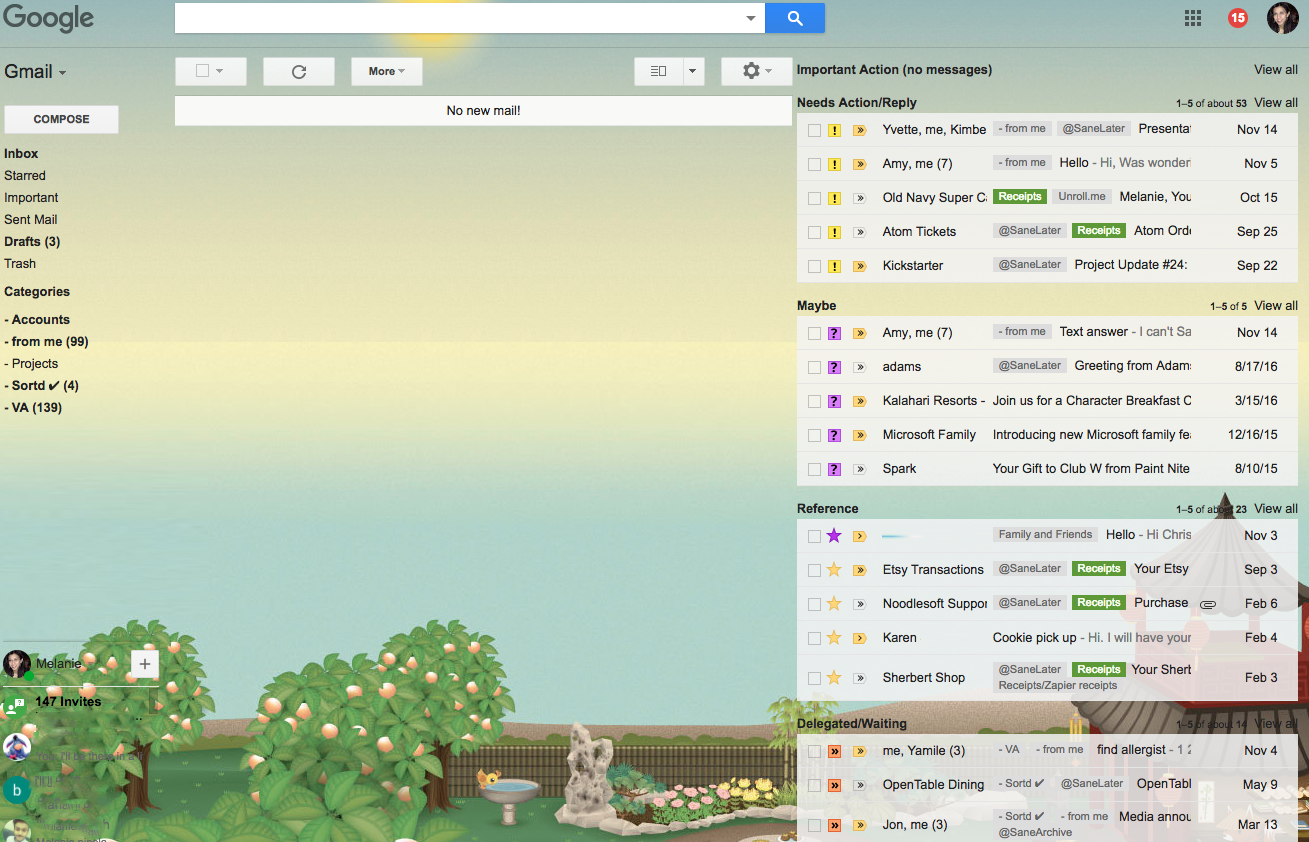Check the OpenTable Dining email checkbox
Image resolution: width=1309 pixels, height=842 pixels.
coord(814,785)
